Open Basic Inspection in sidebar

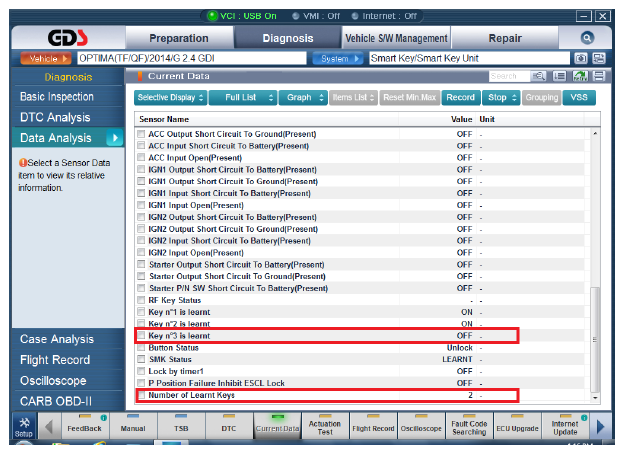pos(57,97)
